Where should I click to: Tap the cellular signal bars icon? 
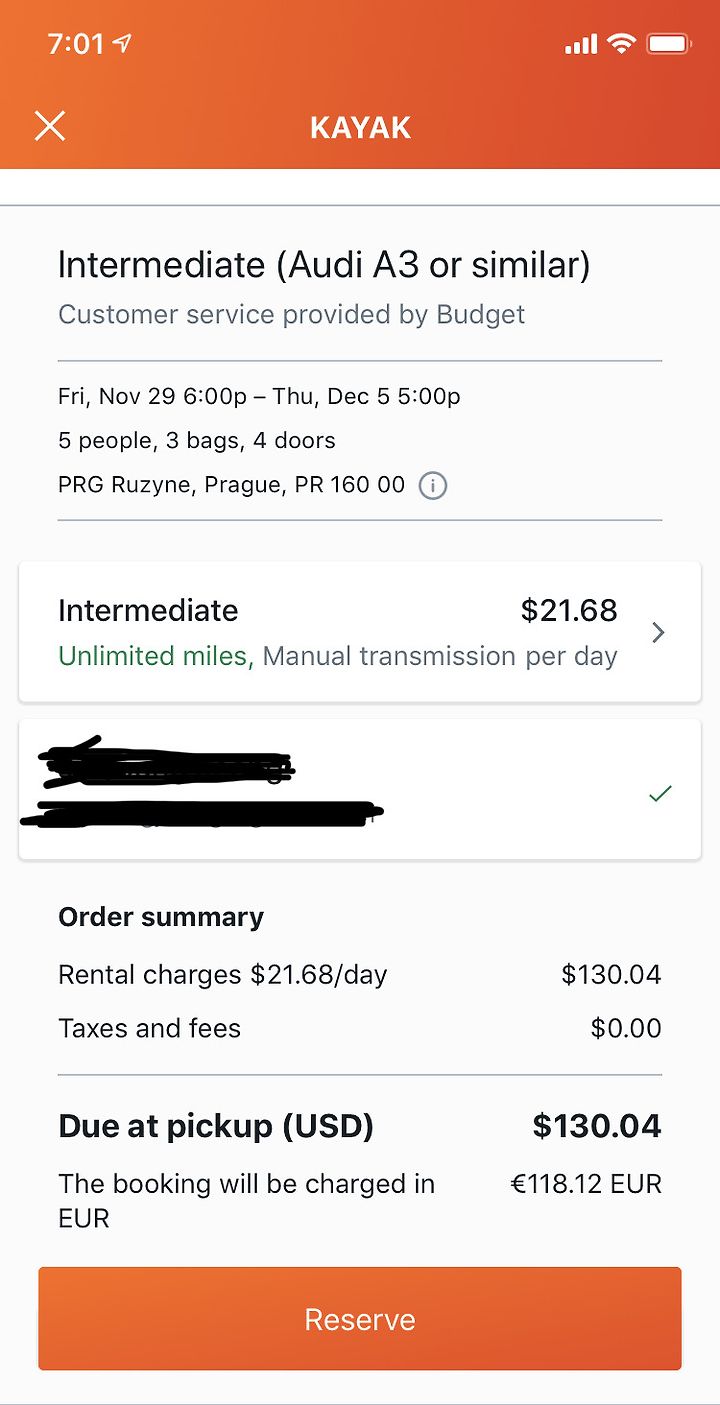click(x=580, y=44)
